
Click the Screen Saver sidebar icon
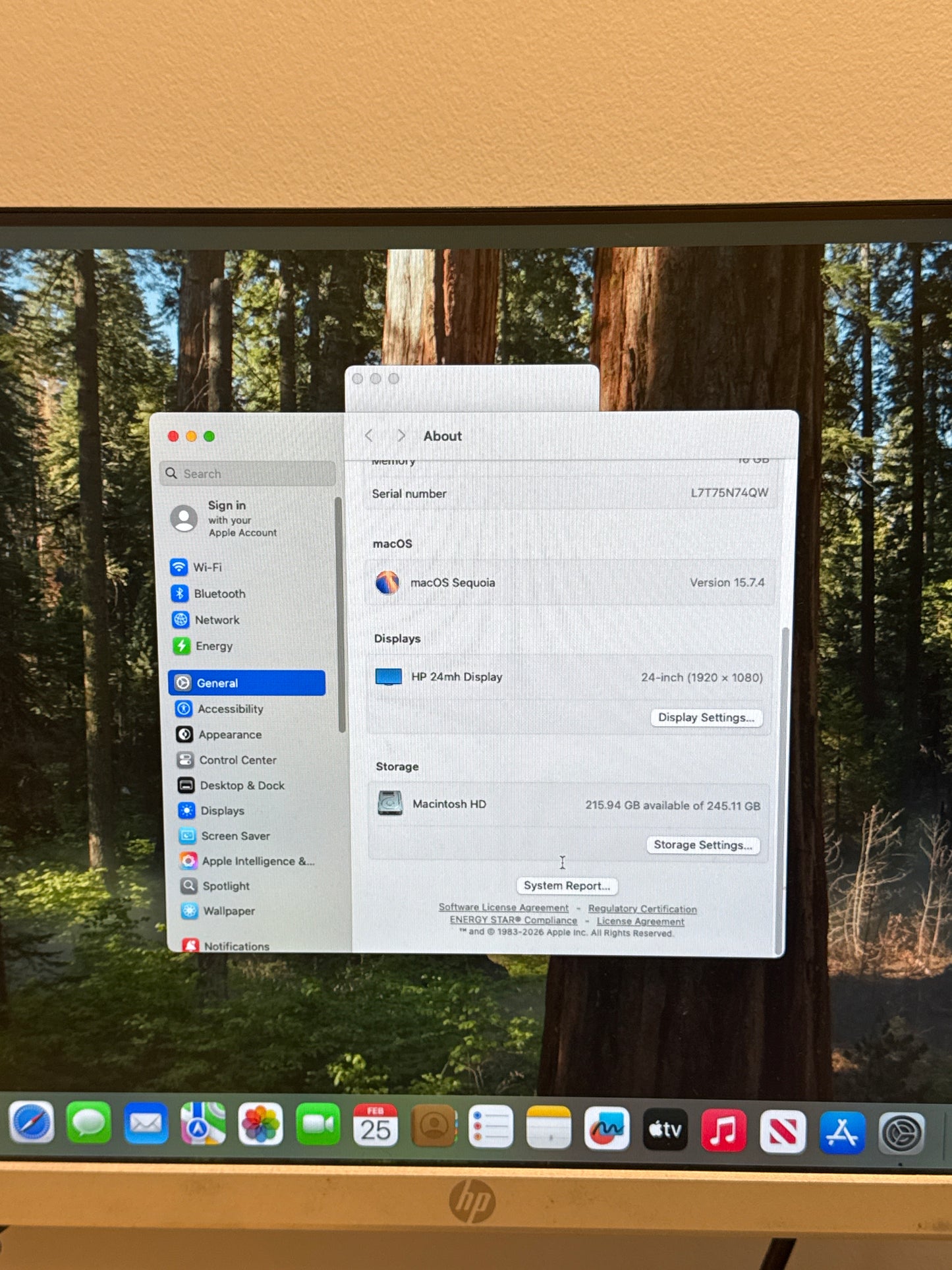(x=187, y=836)
